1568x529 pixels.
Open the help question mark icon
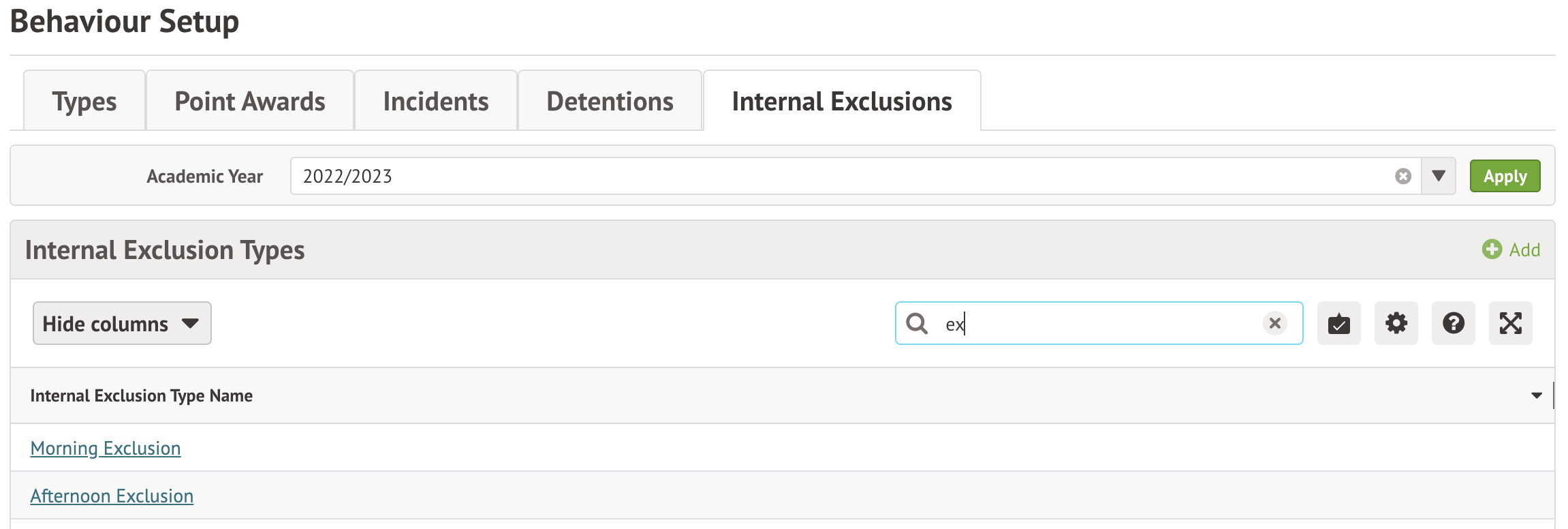[x=1453, y=323]
